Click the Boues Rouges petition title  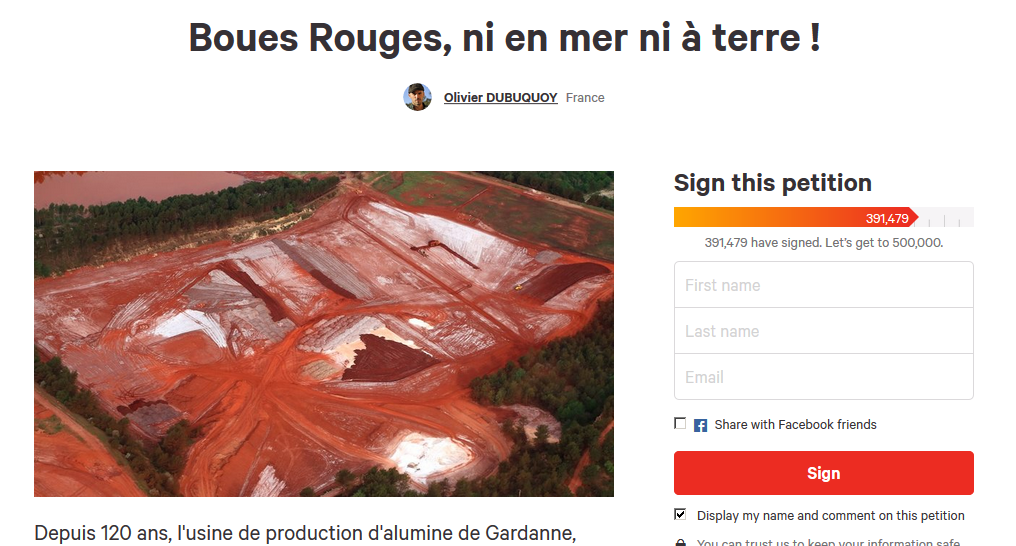coord(505,38)
